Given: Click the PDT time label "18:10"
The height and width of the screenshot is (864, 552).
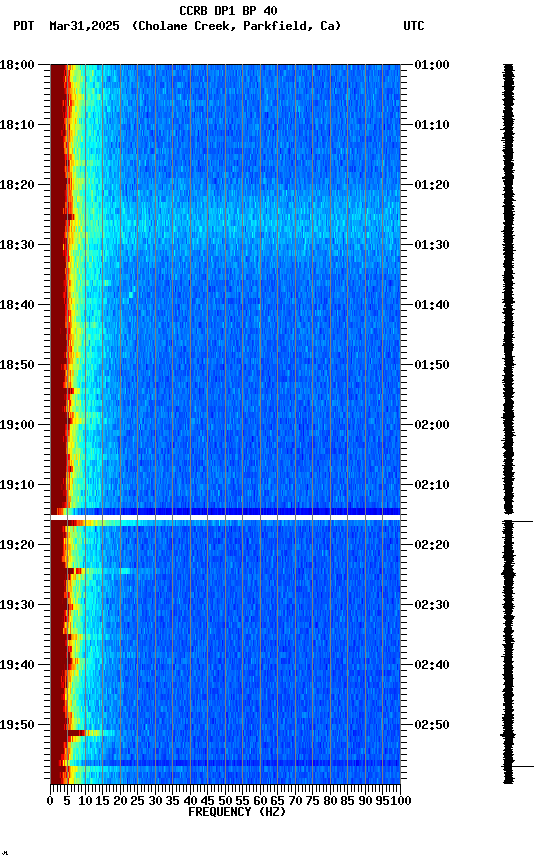Looking at the screenshot, I should point(17,125).
